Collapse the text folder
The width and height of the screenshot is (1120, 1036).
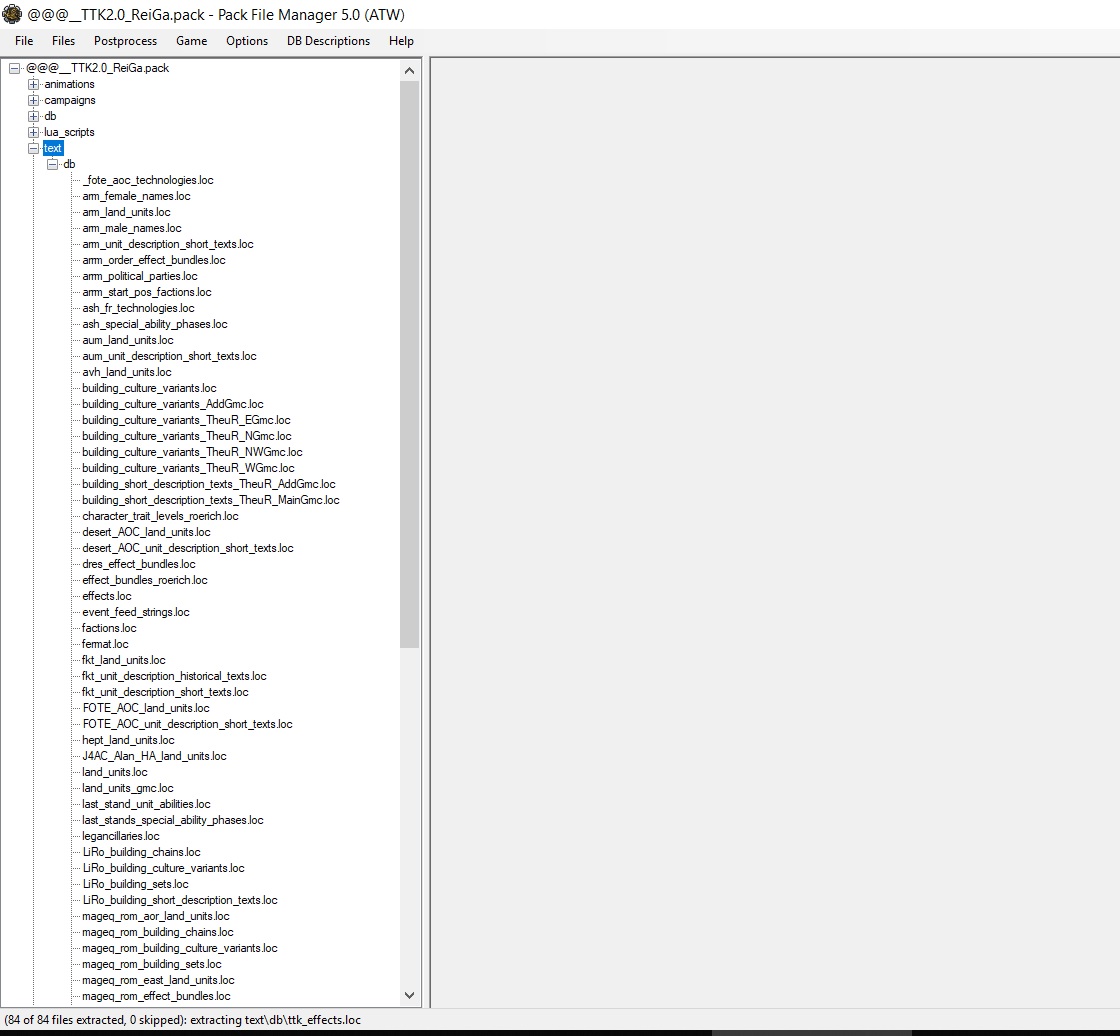coord(34,149)
